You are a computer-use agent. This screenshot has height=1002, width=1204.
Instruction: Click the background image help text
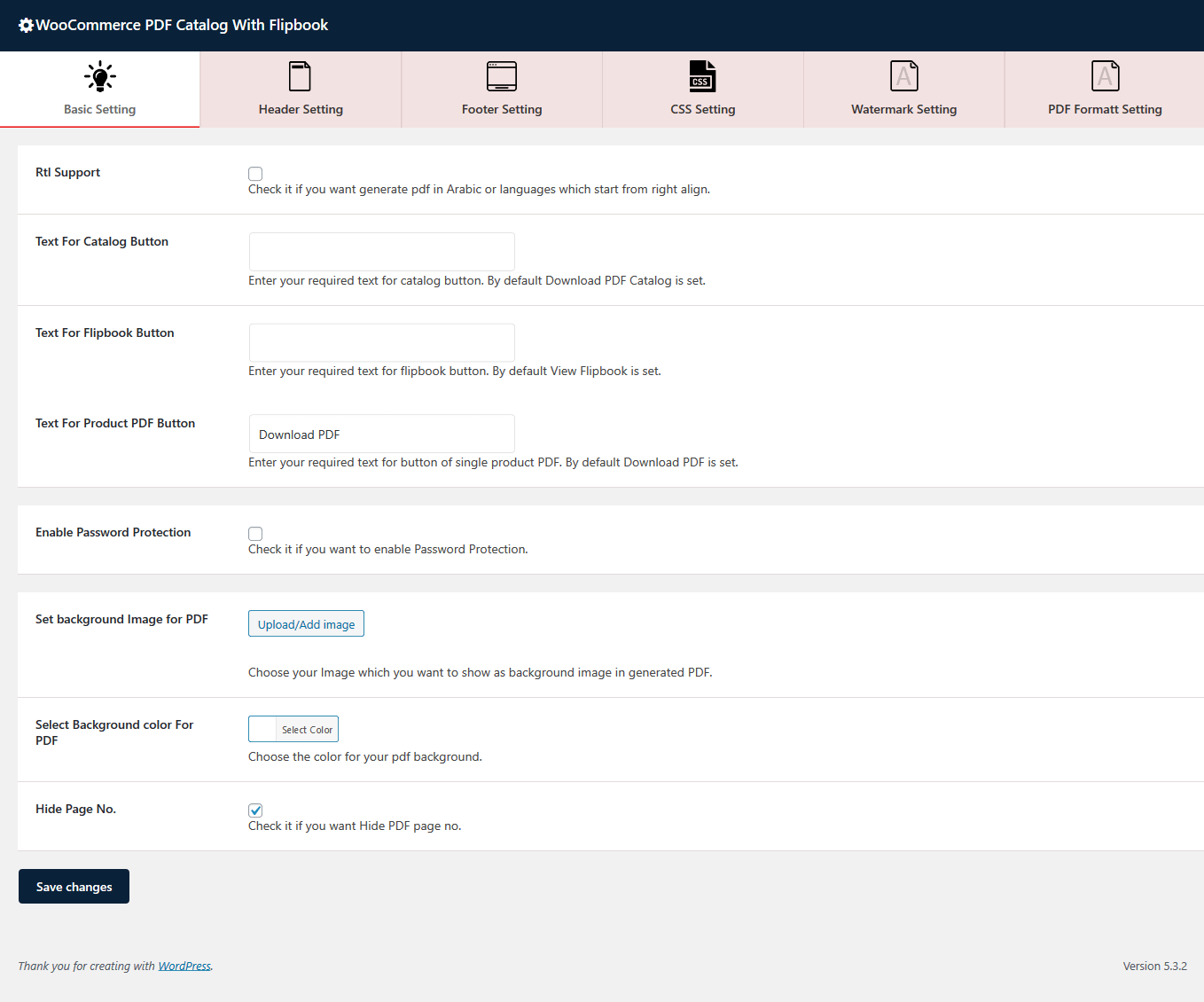(481, 672)
